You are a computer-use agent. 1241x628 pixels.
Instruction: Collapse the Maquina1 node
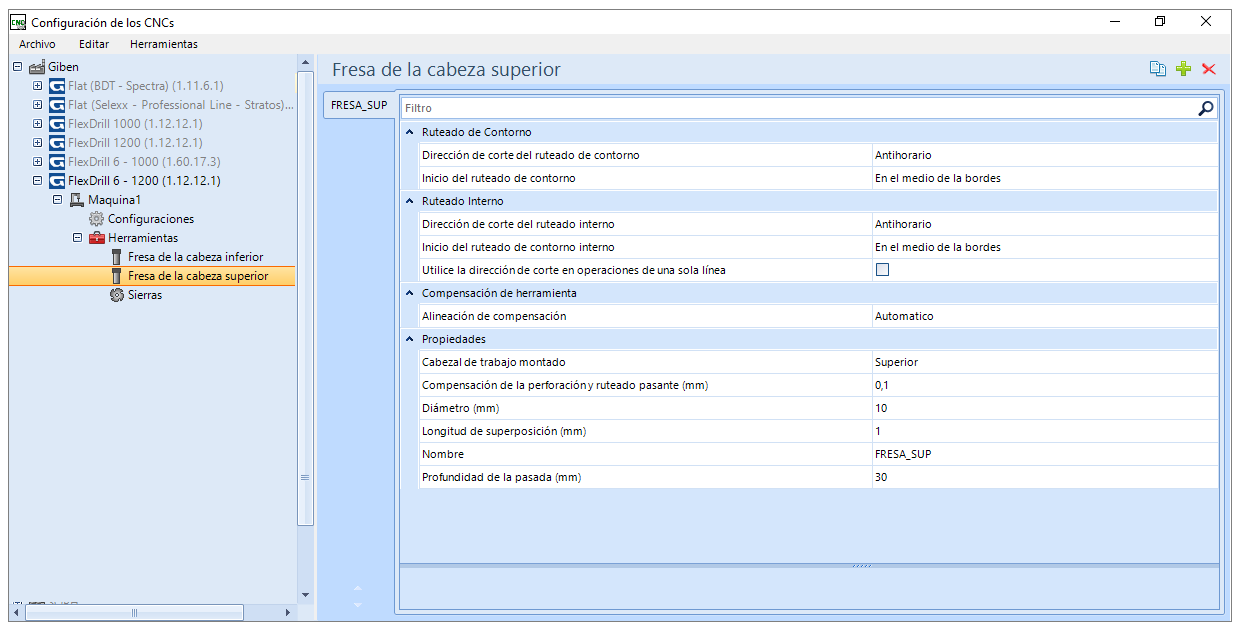click(57, 200)
